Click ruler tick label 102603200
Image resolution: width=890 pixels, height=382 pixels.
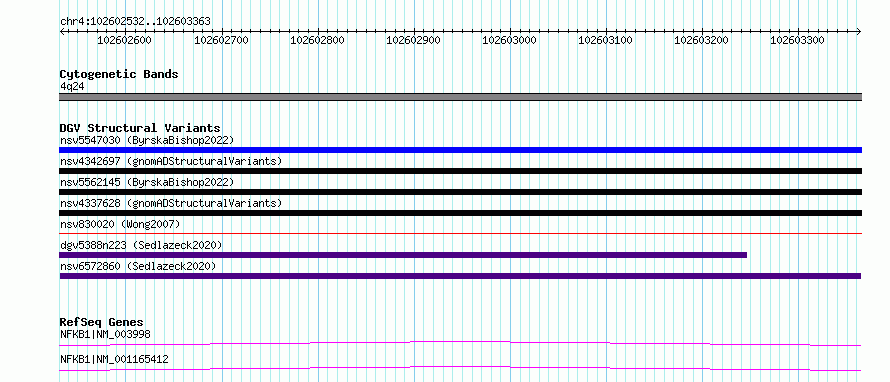click(x=701, y=40)
